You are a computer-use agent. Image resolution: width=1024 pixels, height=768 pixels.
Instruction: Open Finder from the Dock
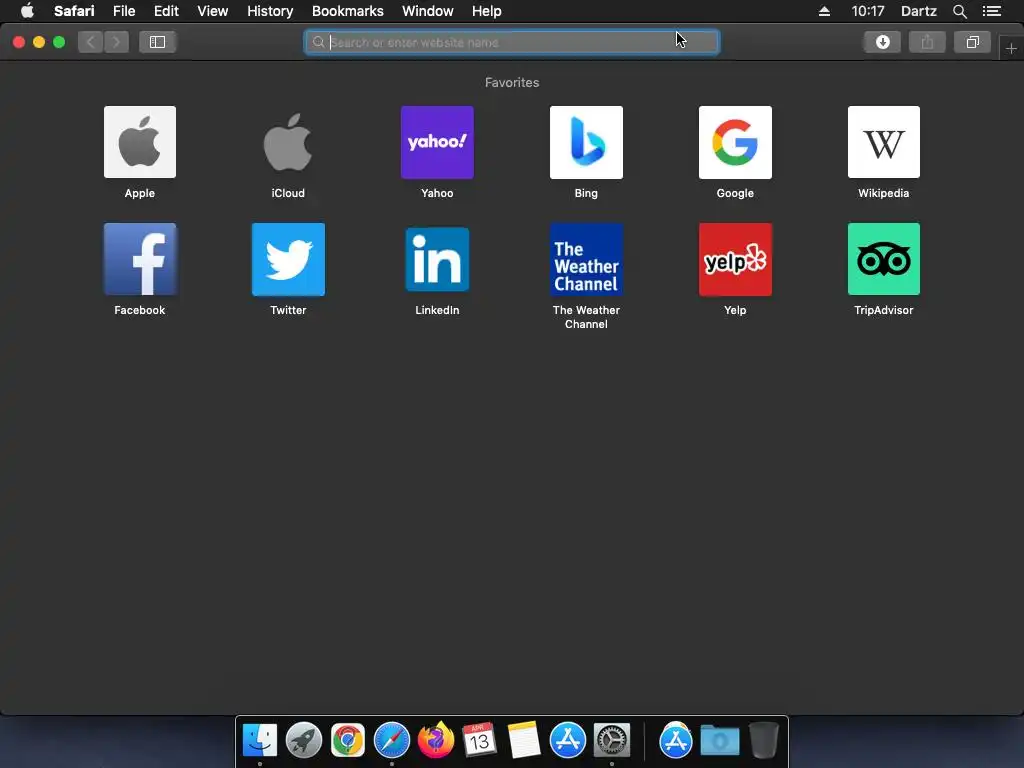(260, 740)
